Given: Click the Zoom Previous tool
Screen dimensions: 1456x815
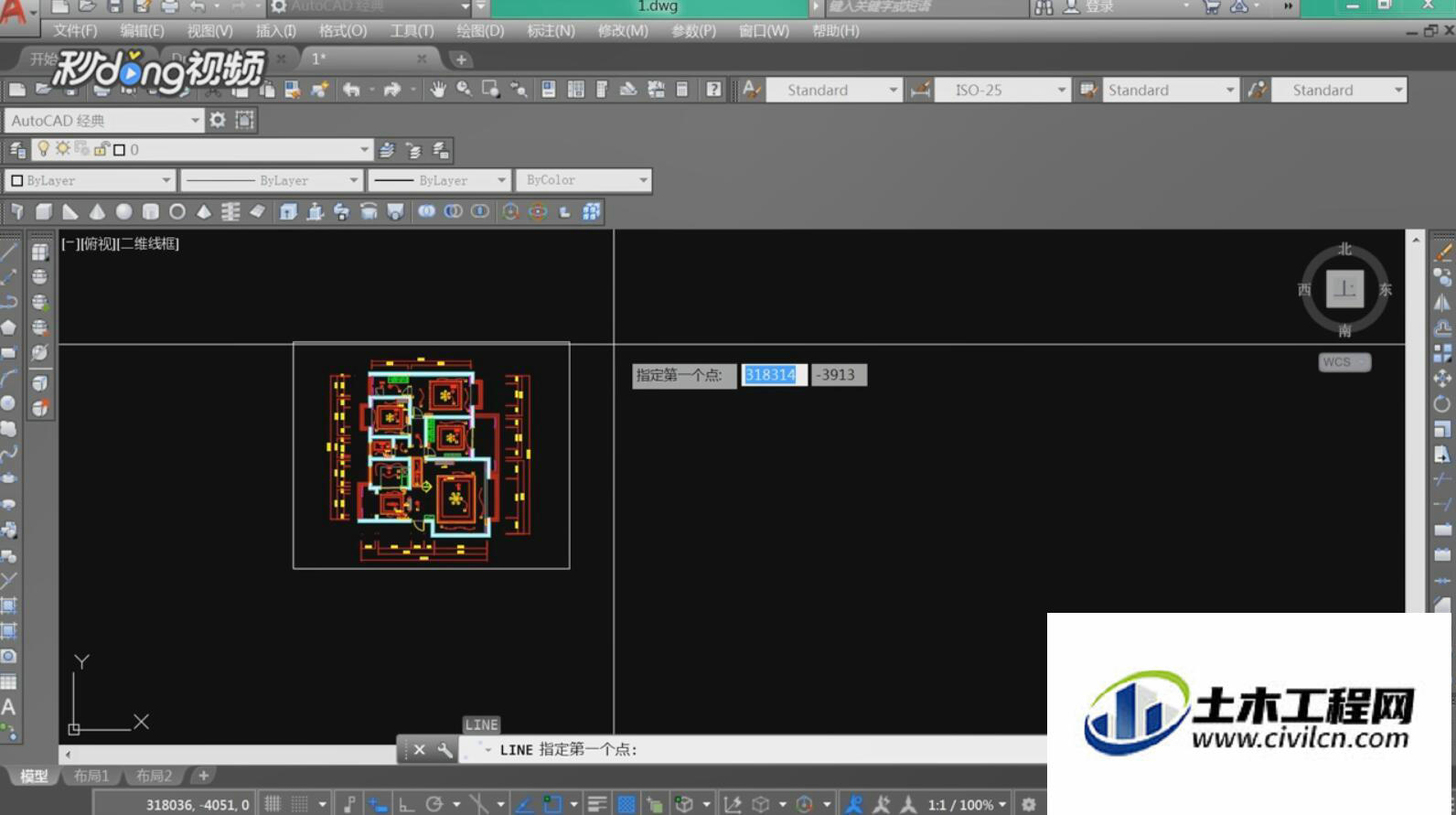Looking at the screenshot, I should (519, 90).
